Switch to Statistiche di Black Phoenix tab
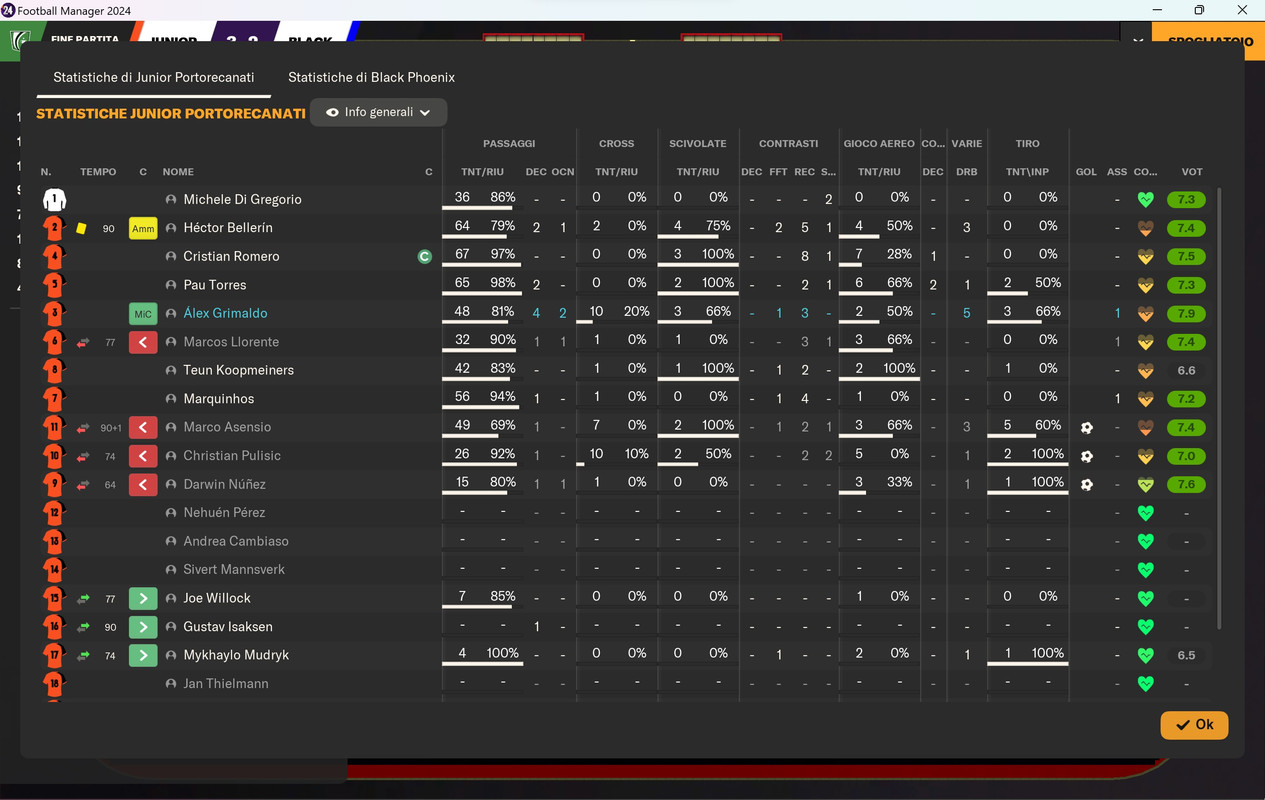 [x=371, y=77]
